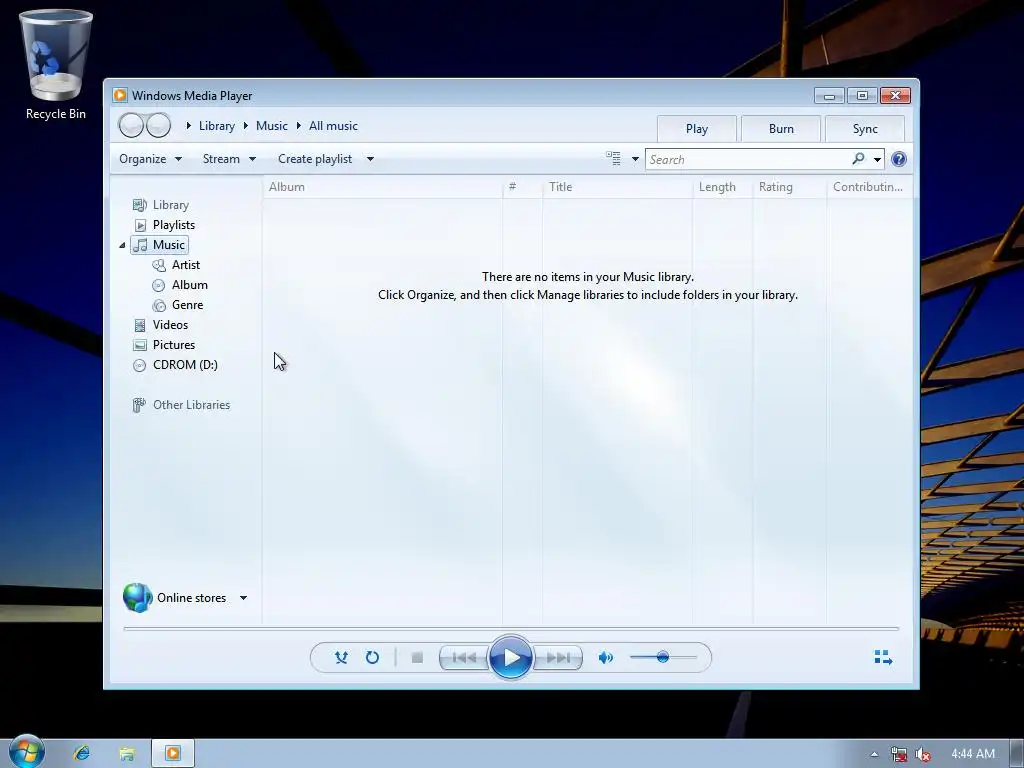The width and height of the screenshot is (1024, 768).
Task: Open the Help question-mark icon
Action: (x=899, y=159)
